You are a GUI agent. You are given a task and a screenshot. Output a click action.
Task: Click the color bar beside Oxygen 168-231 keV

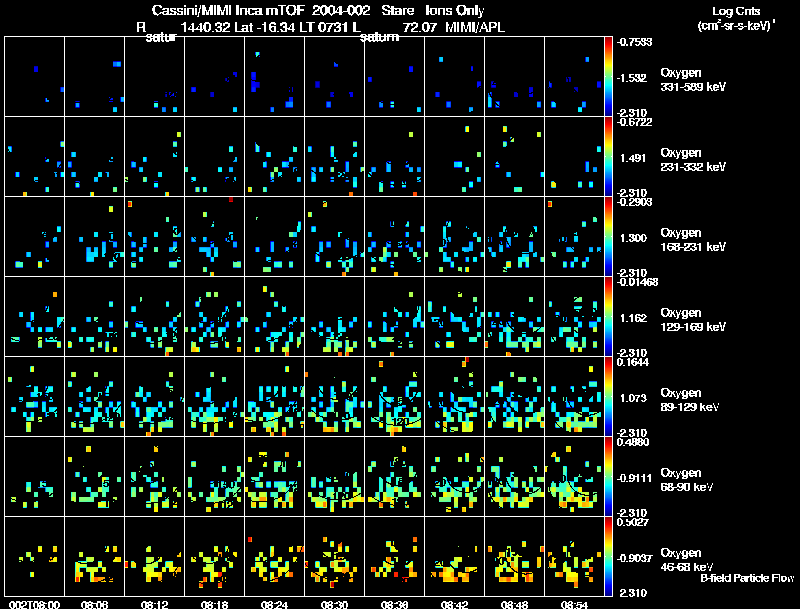(608, 236)
